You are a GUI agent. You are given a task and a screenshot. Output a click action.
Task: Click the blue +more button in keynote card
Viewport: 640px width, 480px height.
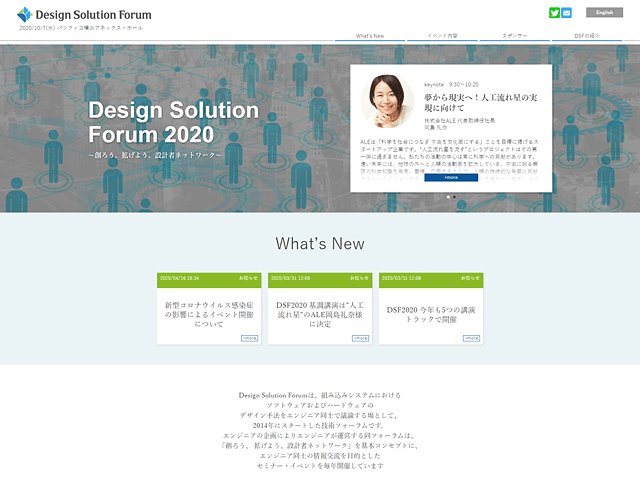451,178
